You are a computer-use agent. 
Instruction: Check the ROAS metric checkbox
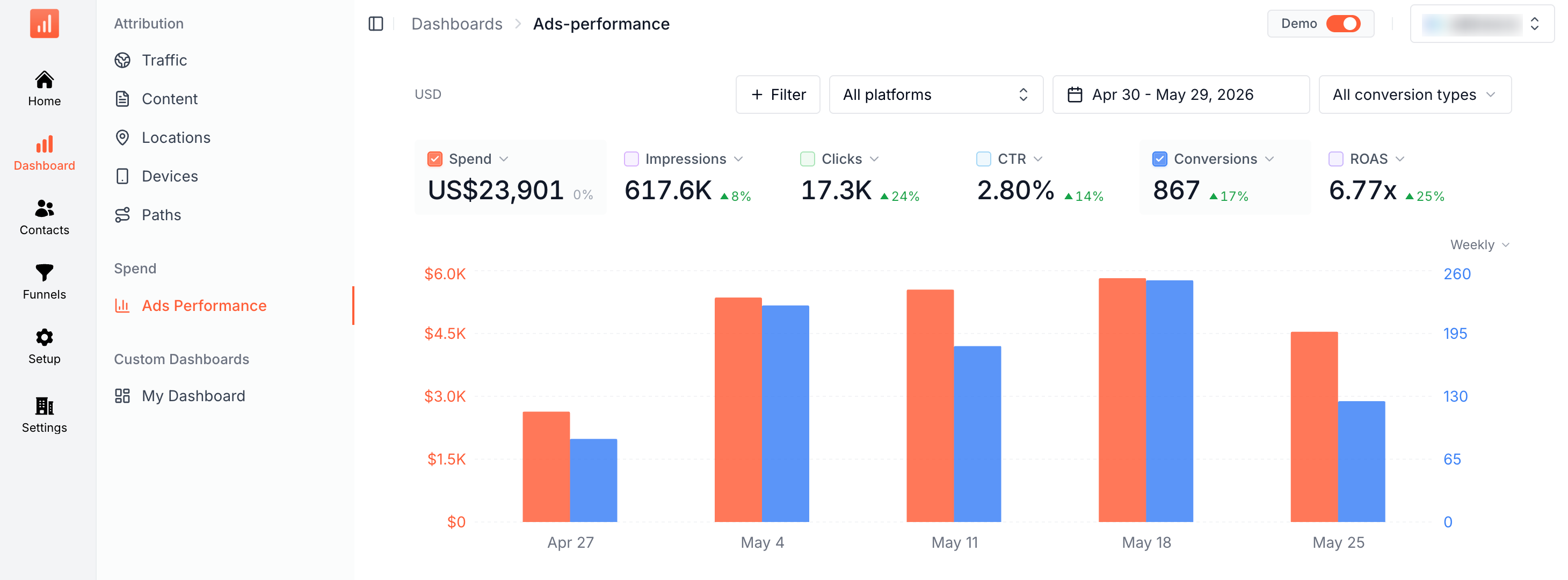[x=1335, y=159]
